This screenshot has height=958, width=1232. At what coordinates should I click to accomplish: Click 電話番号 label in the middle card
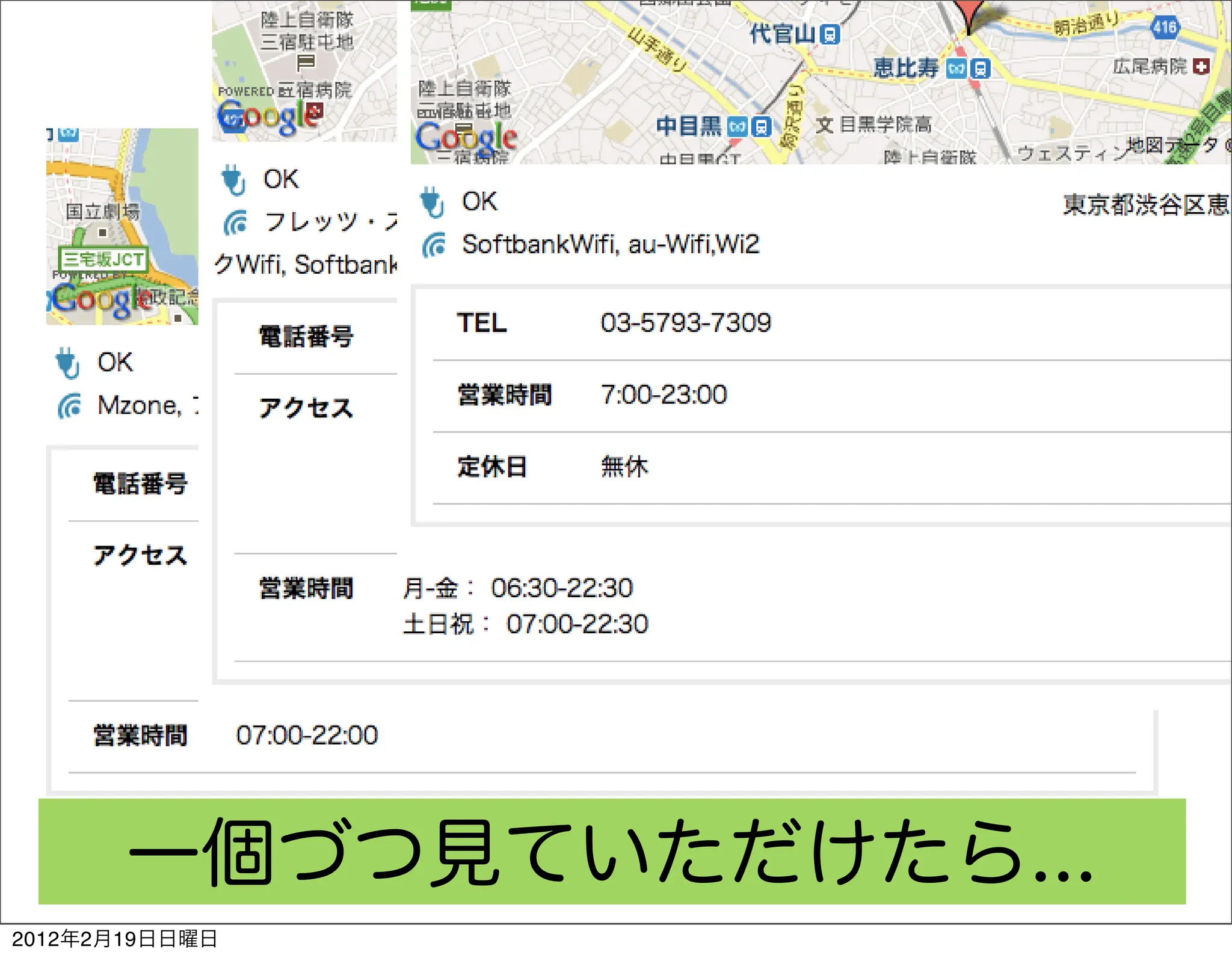pos(306,337)
